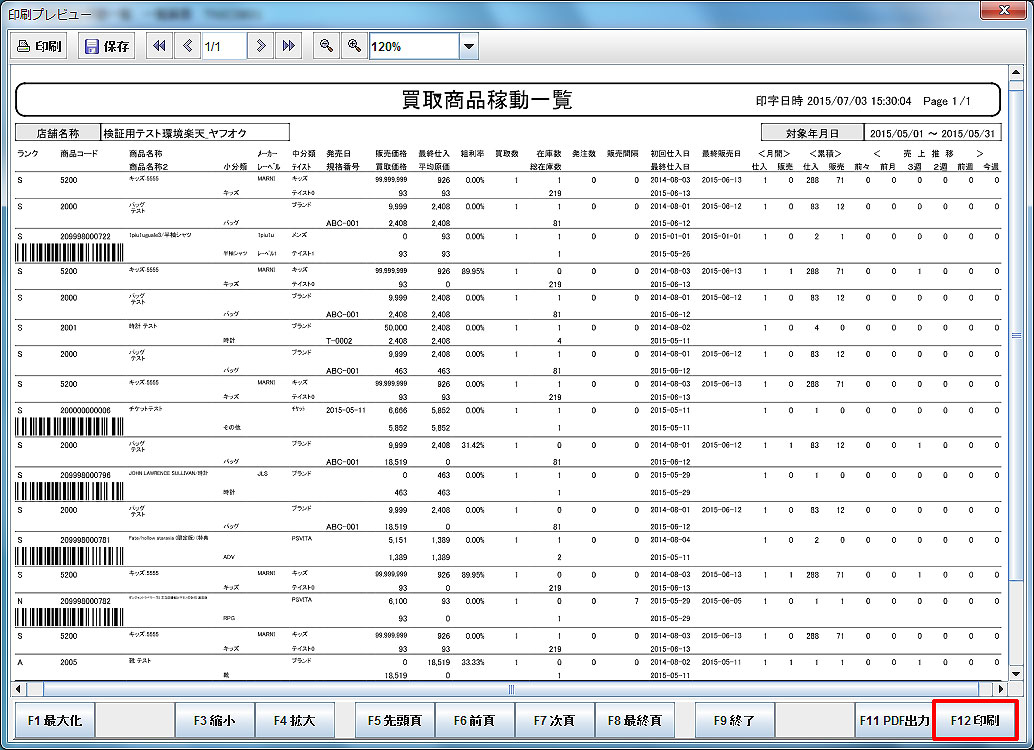Jump to last page using double-right arrow icon

pos(289,46)
